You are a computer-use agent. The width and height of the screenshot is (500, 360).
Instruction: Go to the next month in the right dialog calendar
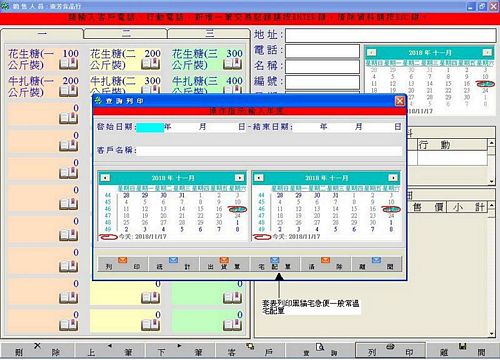[x=393, y=178]
